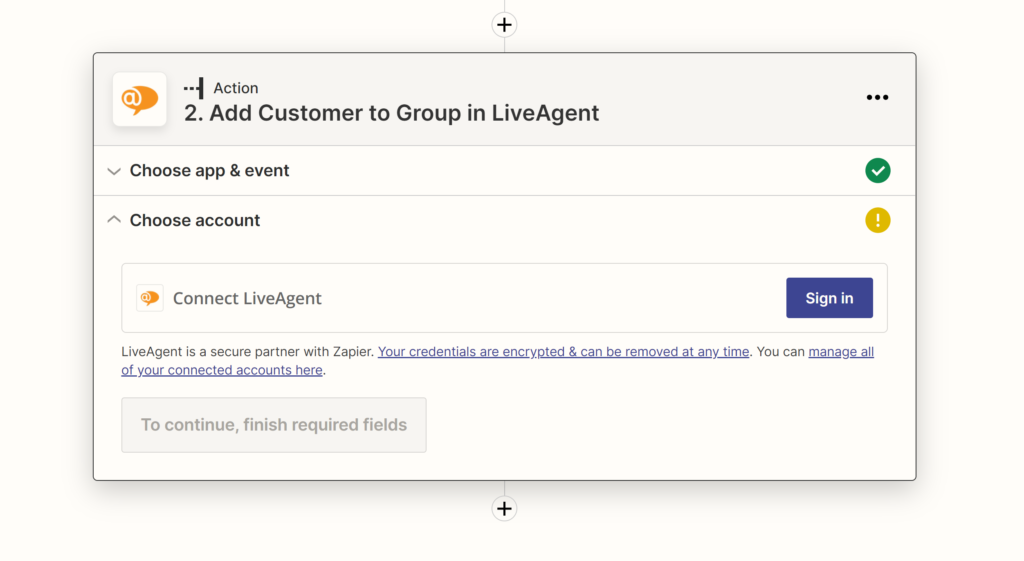Click the large LiveAgent logo in step header
The image size is (1024, 561).
coord(140,99)
